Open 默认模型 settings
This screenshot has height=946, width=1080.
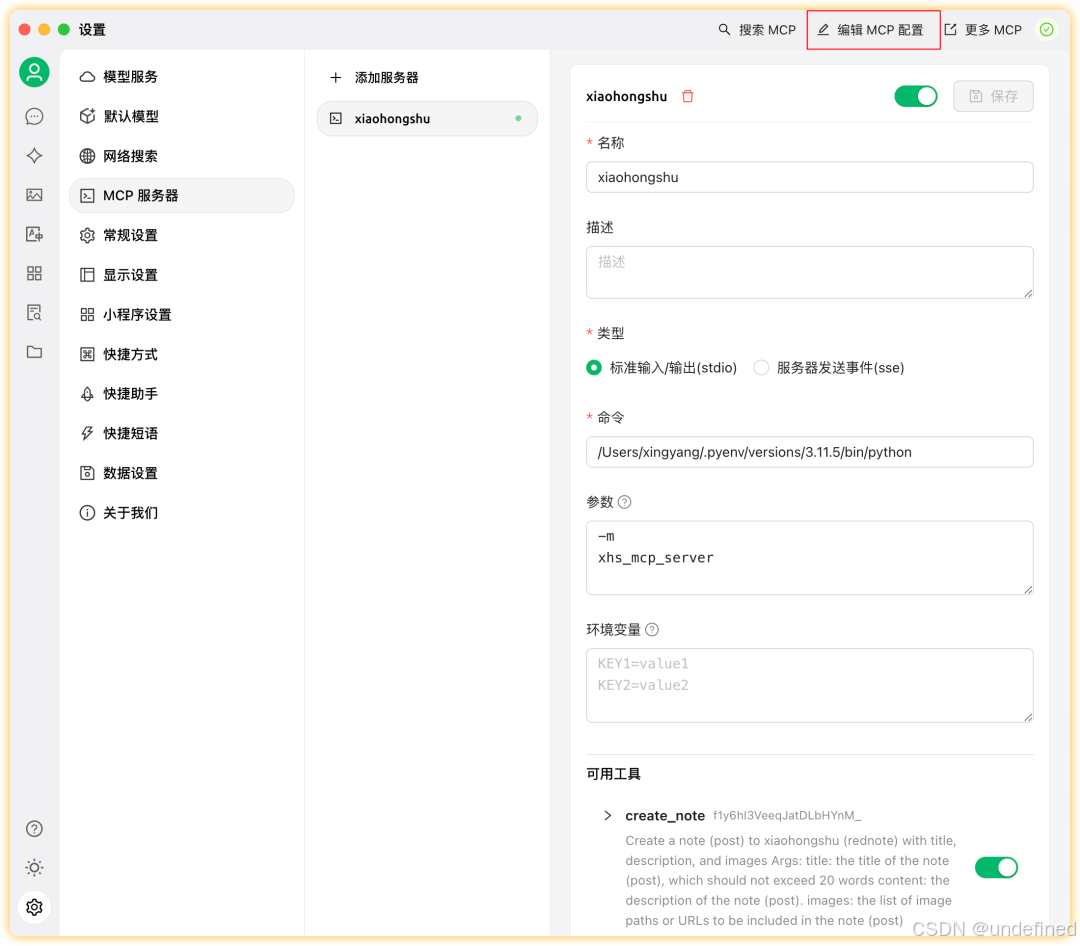coord(182,116)
